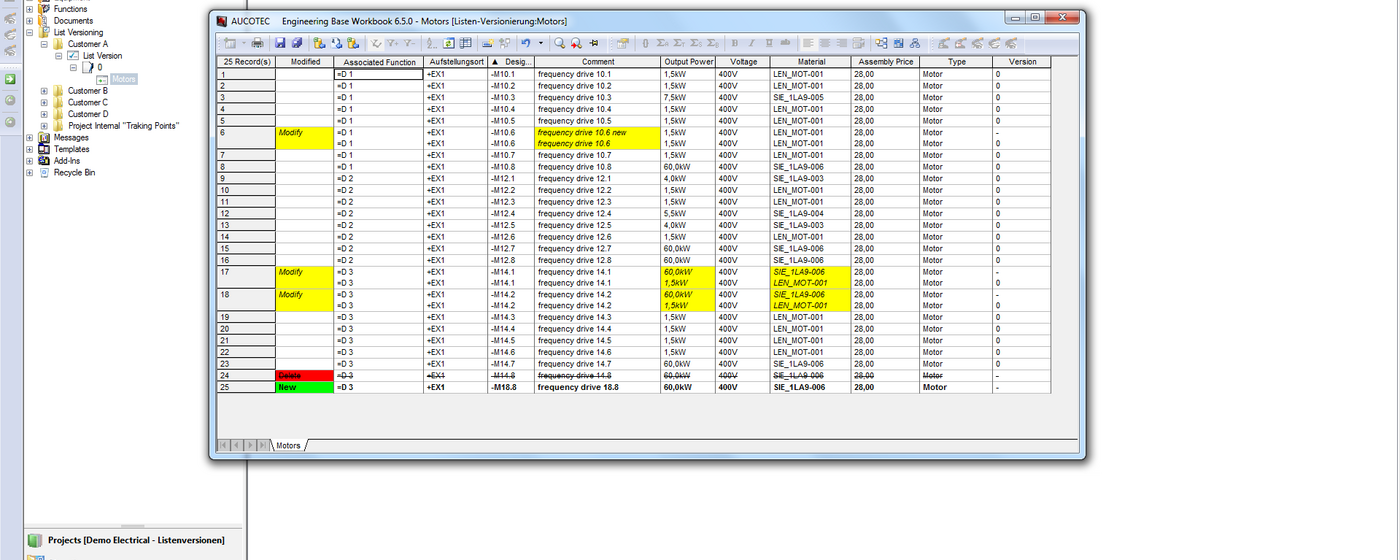1400x560 pixels.
Task: Click the center align icon
Action: 825,43
